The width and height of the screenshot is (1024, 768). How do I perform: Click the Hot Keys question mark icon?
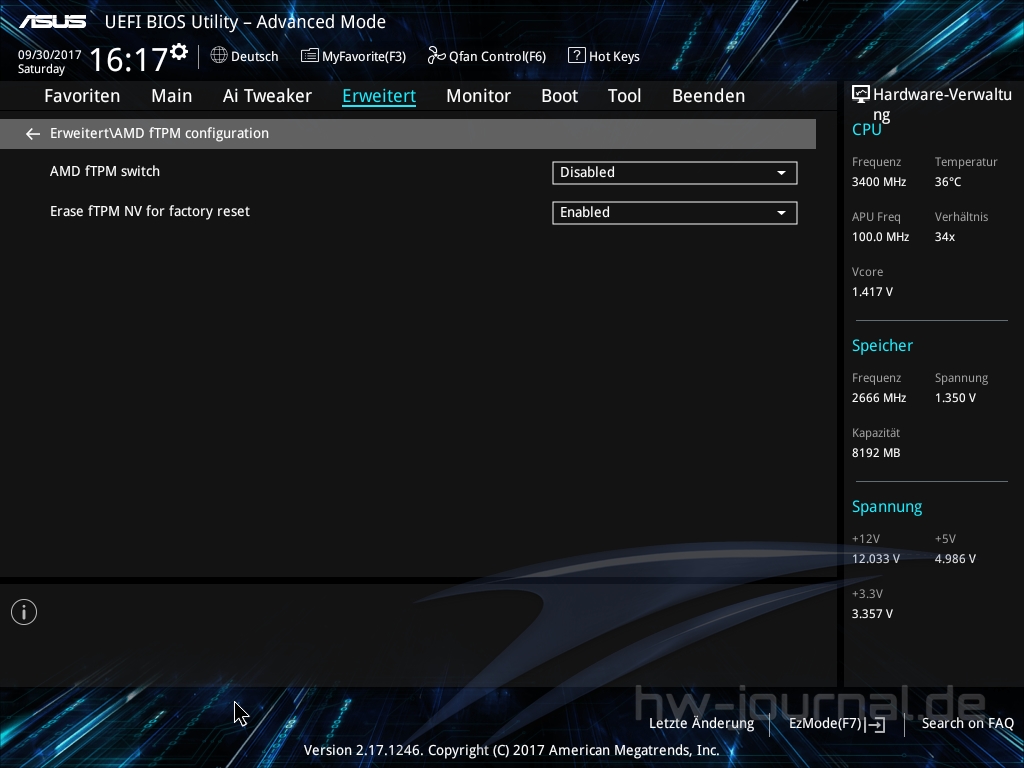576,56
